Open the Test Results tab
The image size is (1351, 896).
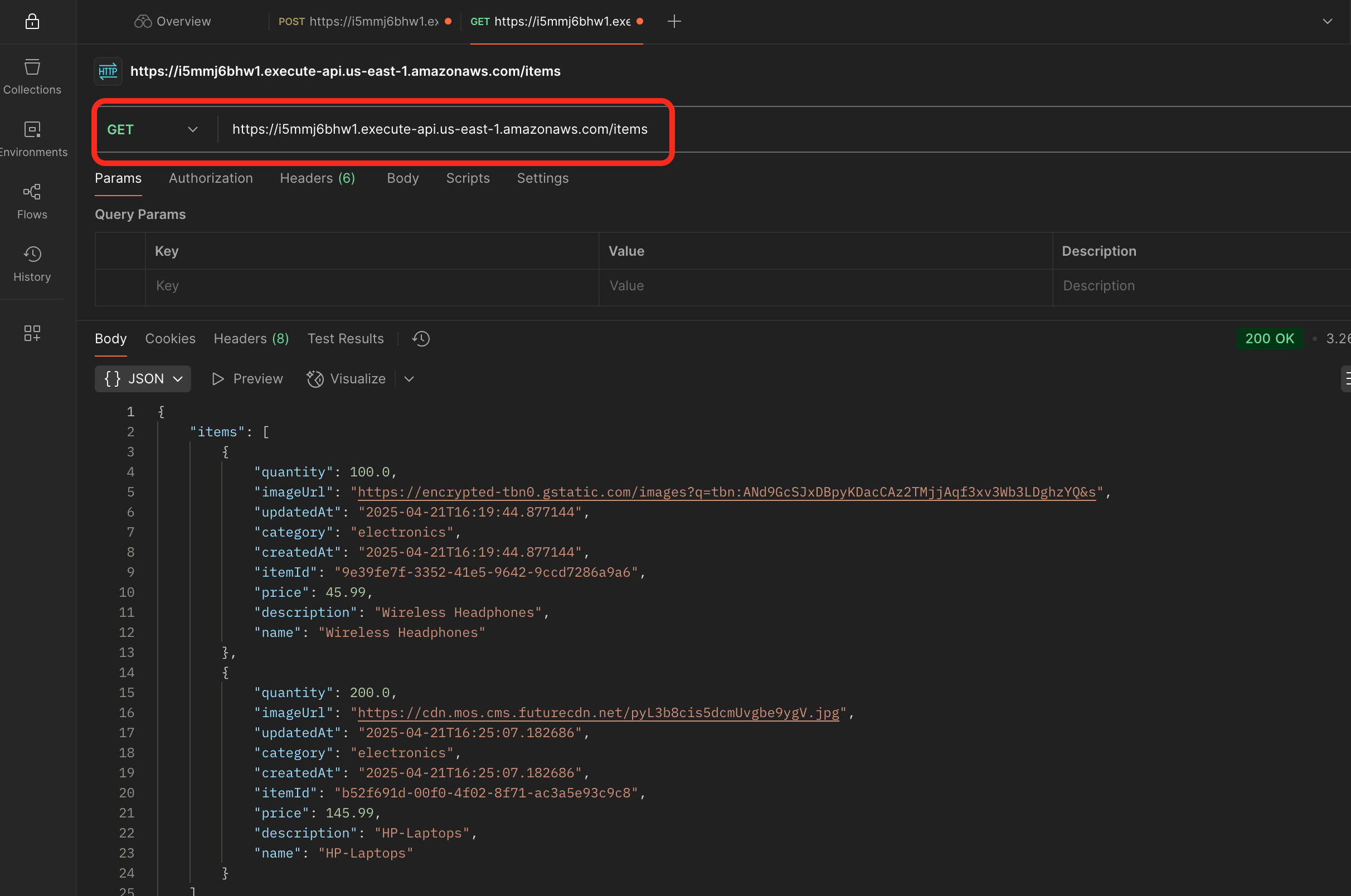(x=345, y=338)
